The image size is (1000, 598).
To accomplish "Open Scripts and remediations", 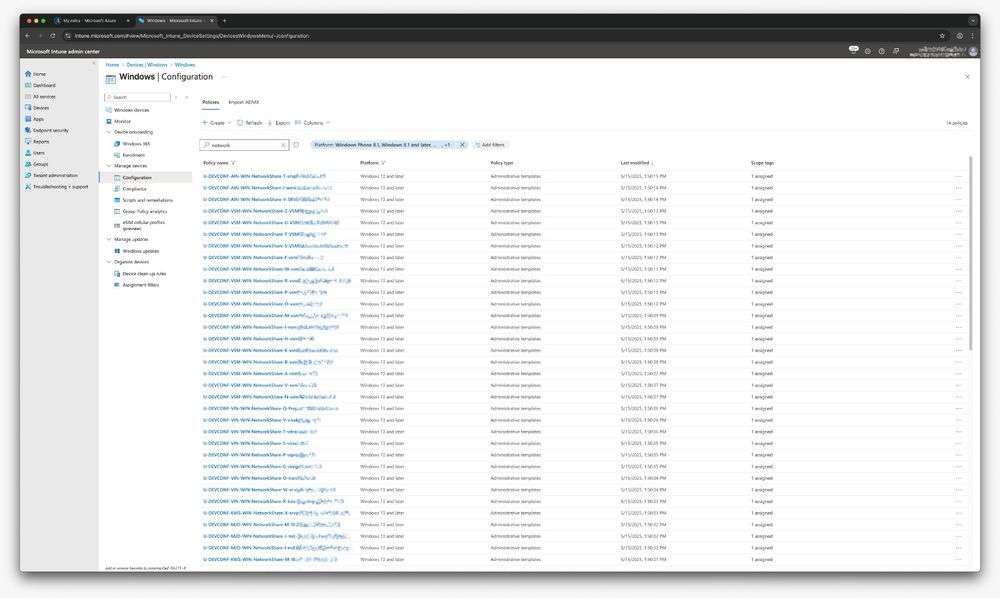I will (x=143, y=200).
